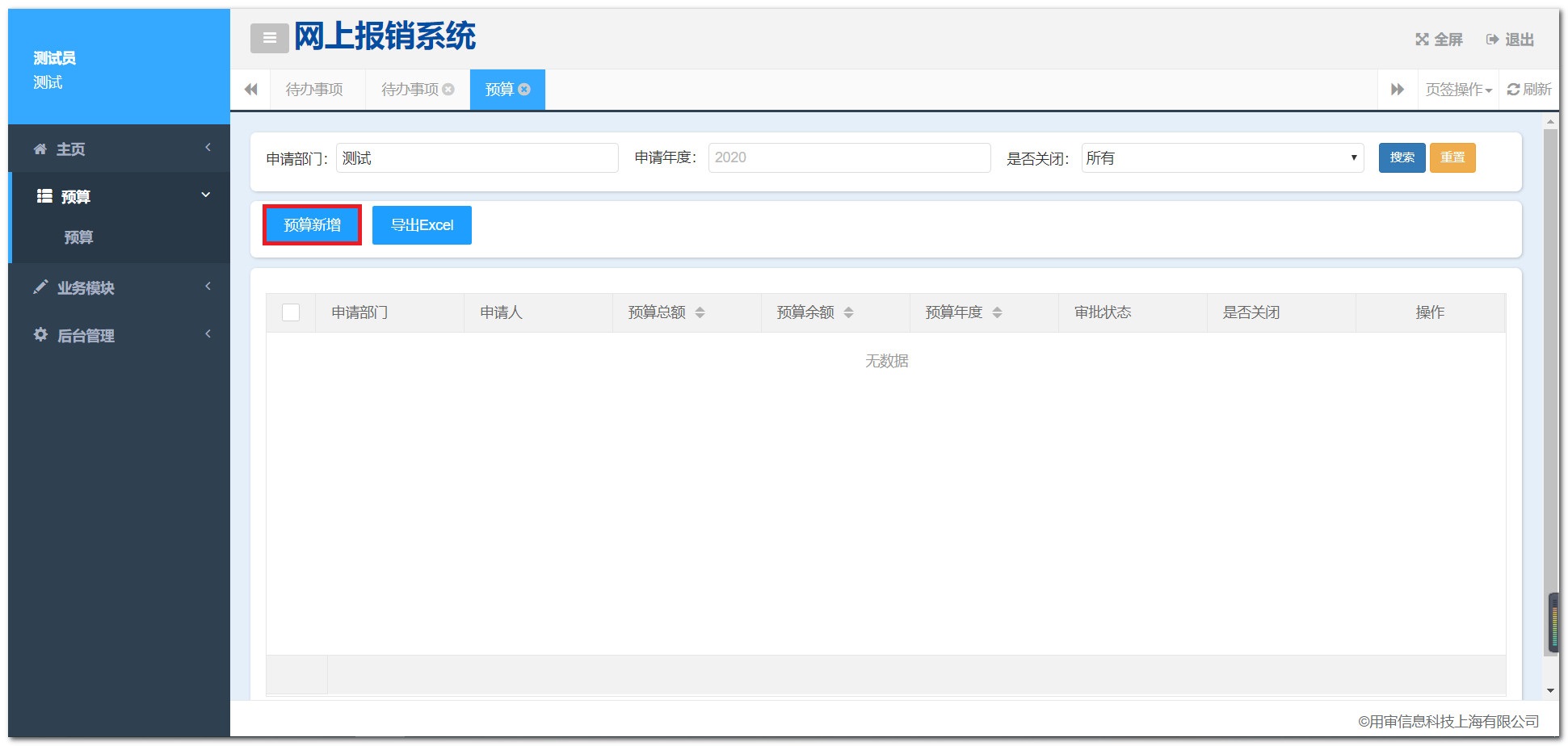Screen dimensions: 1568x746
Task: Expand the 业务模块 sidebar menu
Action: click(120, 287)
